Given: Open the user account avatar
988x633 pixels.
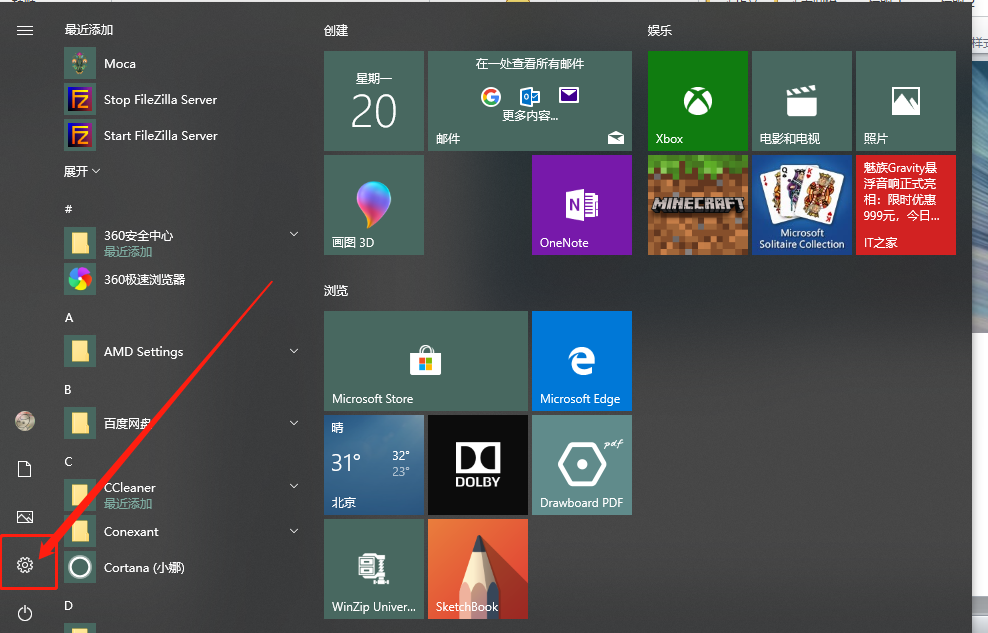Looking at the screenshot, I should tap(25, 421).
